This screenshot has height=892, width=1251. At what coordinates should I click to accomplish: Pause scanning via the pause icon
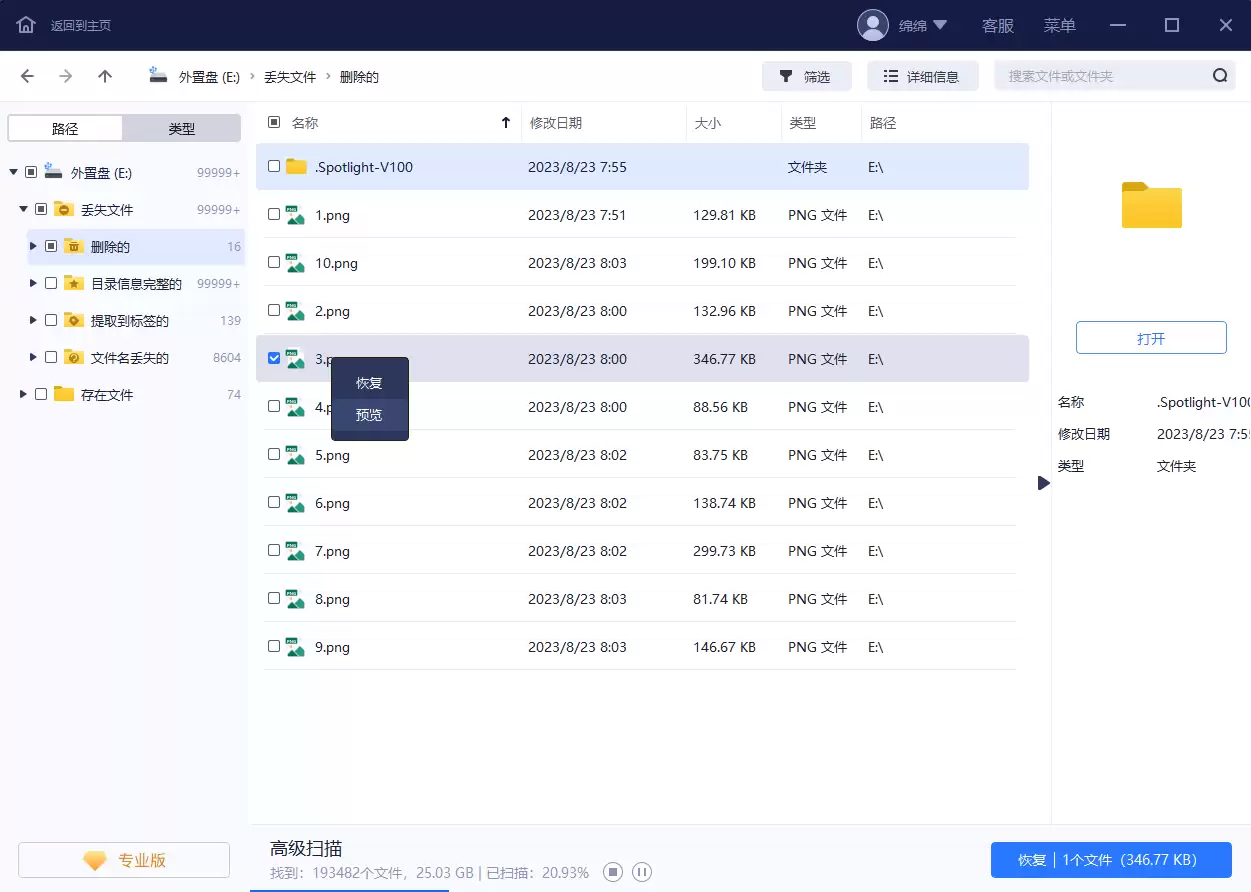[641, 872]
